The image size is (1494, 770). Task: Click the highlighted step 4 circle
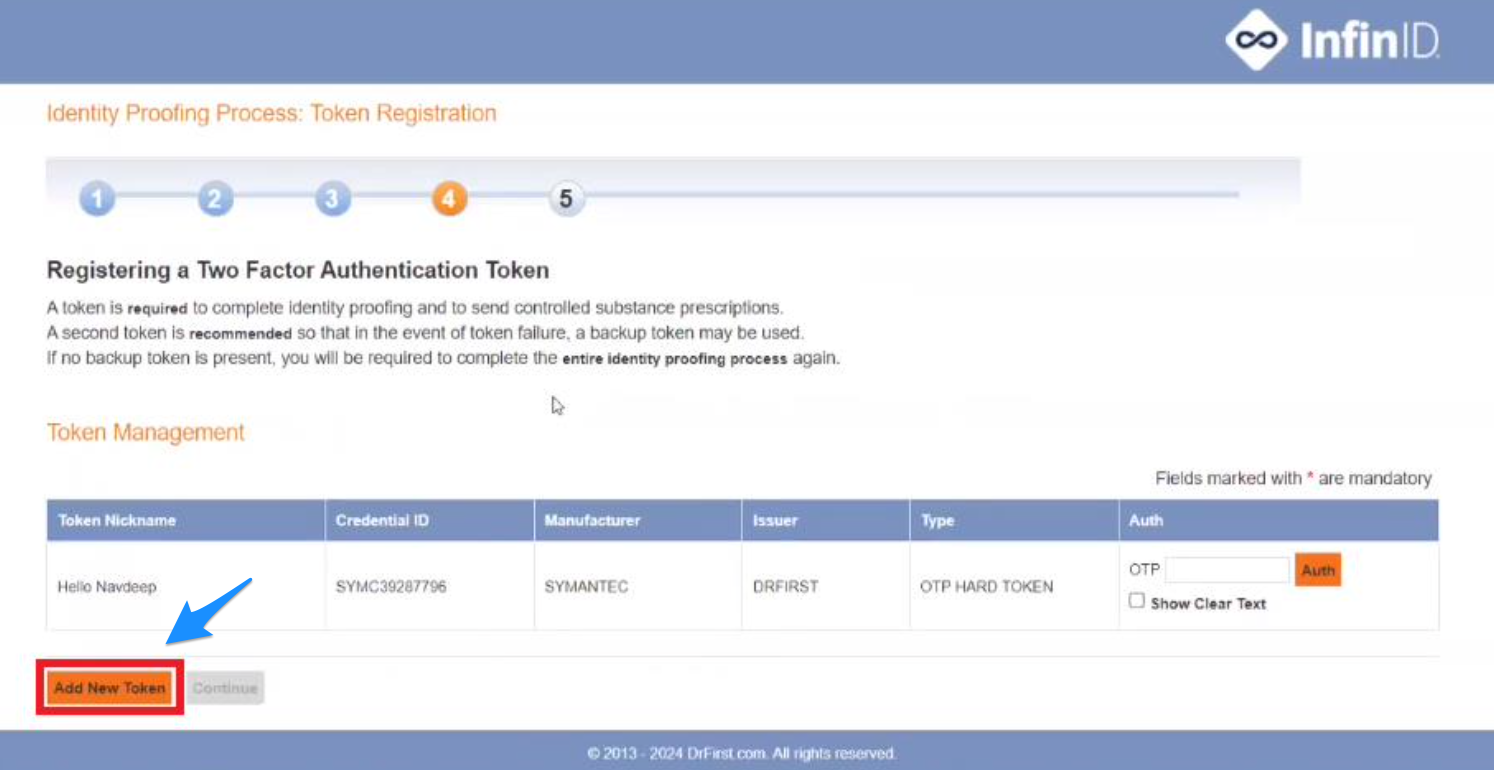point(449,198)
